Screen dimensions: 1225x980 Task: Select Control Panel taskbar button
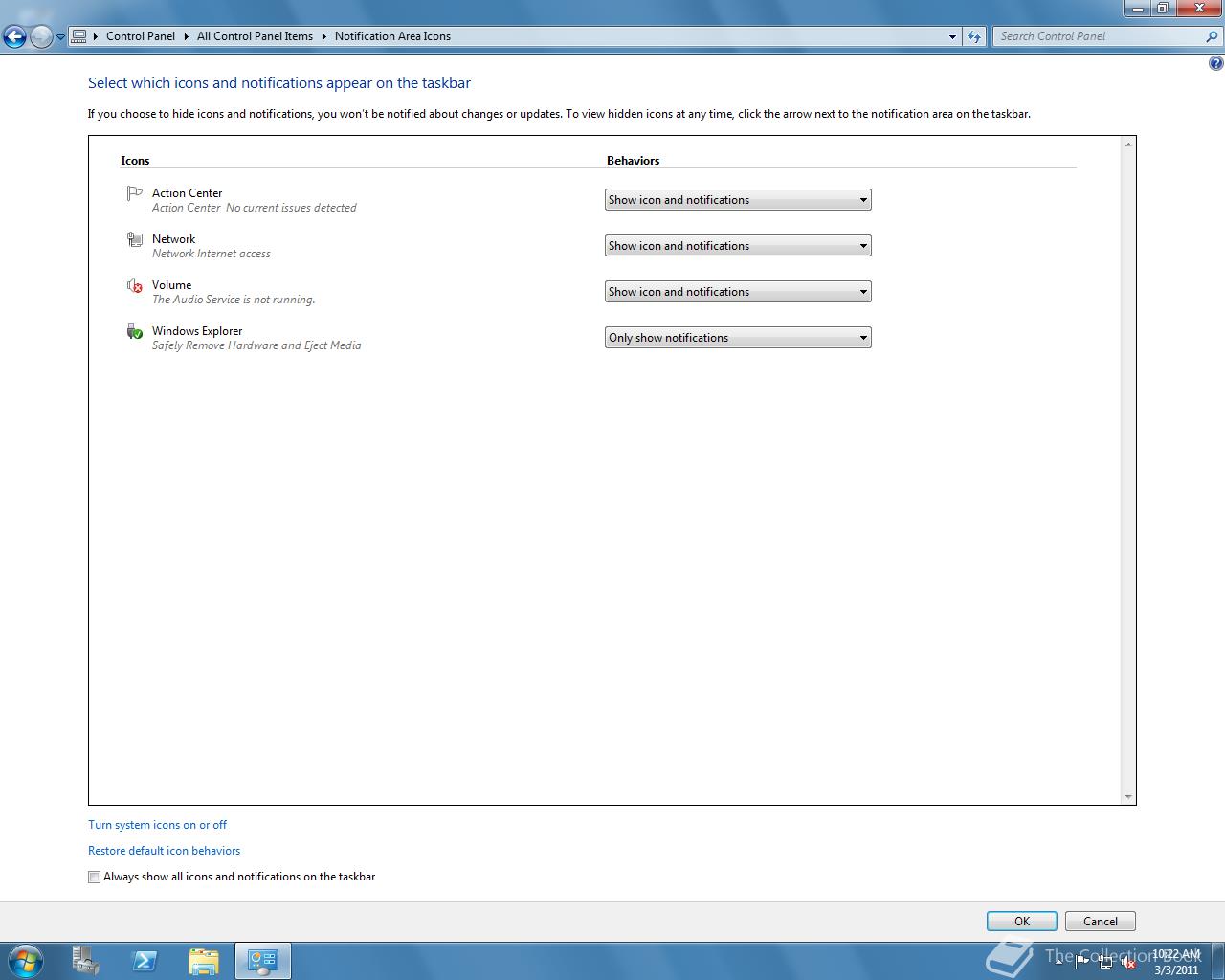pyautogui.click(x=263, y=961)
